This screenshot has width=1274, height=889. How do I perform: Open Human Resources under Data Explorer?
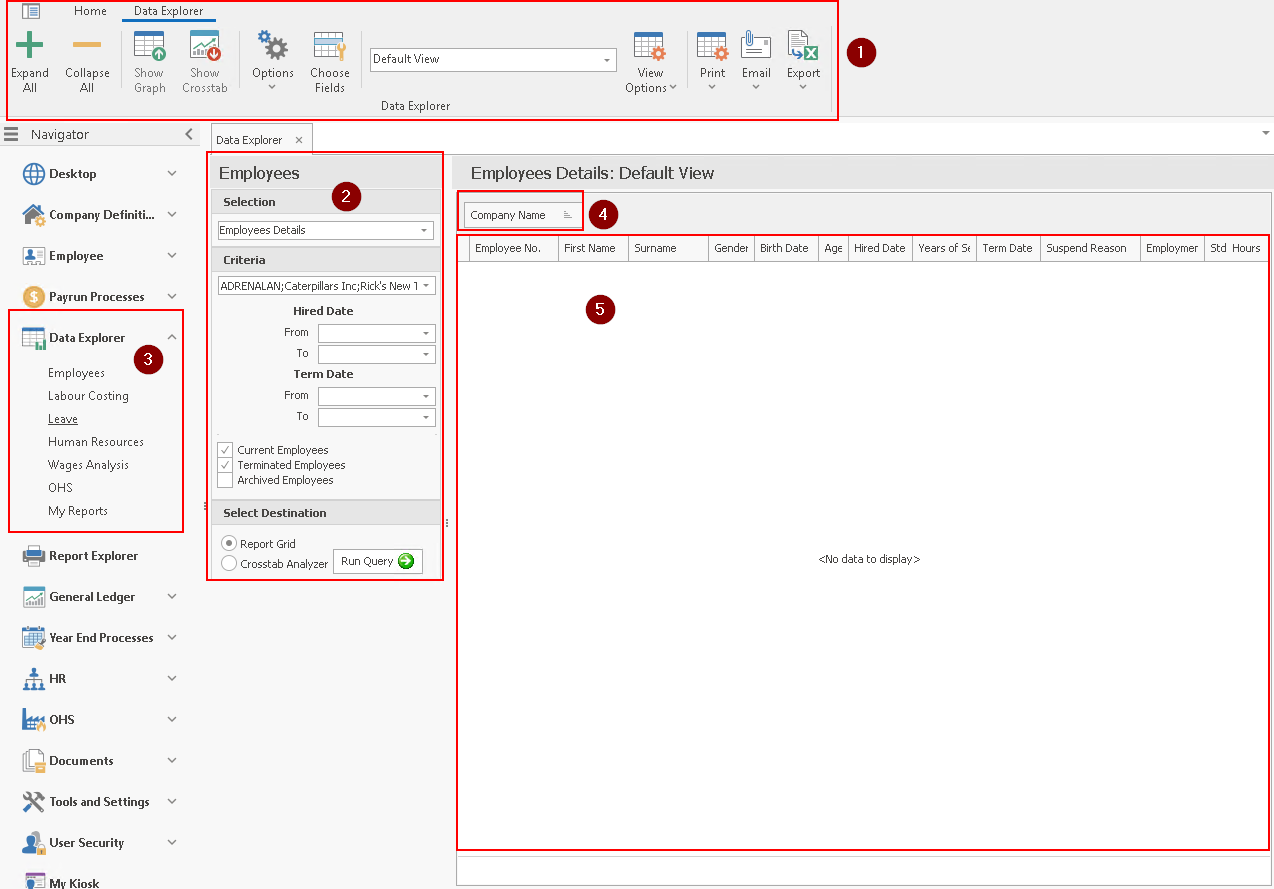pyautogui.click(x=96, y=442)
